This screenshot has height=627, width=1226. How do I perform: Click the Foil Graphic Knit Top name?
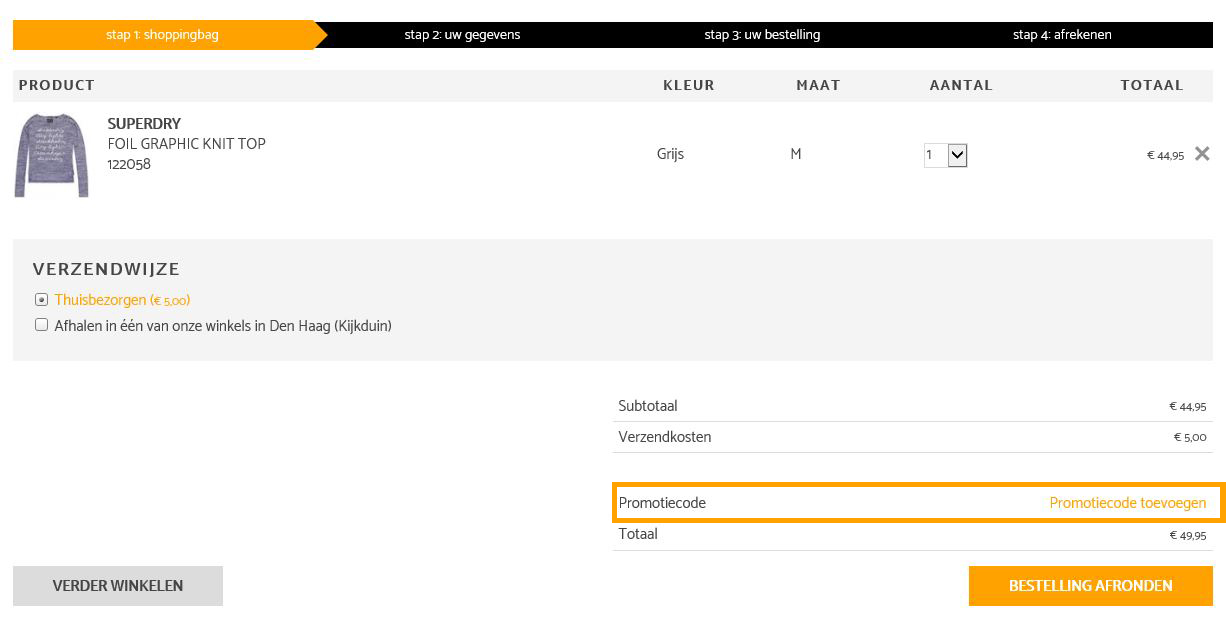click(187, 144)
